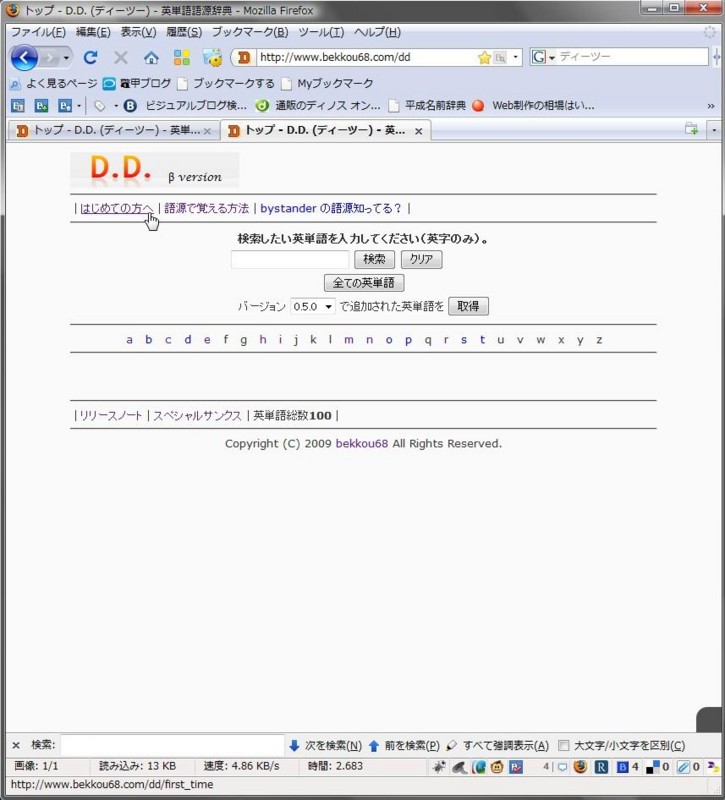
Task: Open the 編集(E) menu
Action: [x=93, y=32]
